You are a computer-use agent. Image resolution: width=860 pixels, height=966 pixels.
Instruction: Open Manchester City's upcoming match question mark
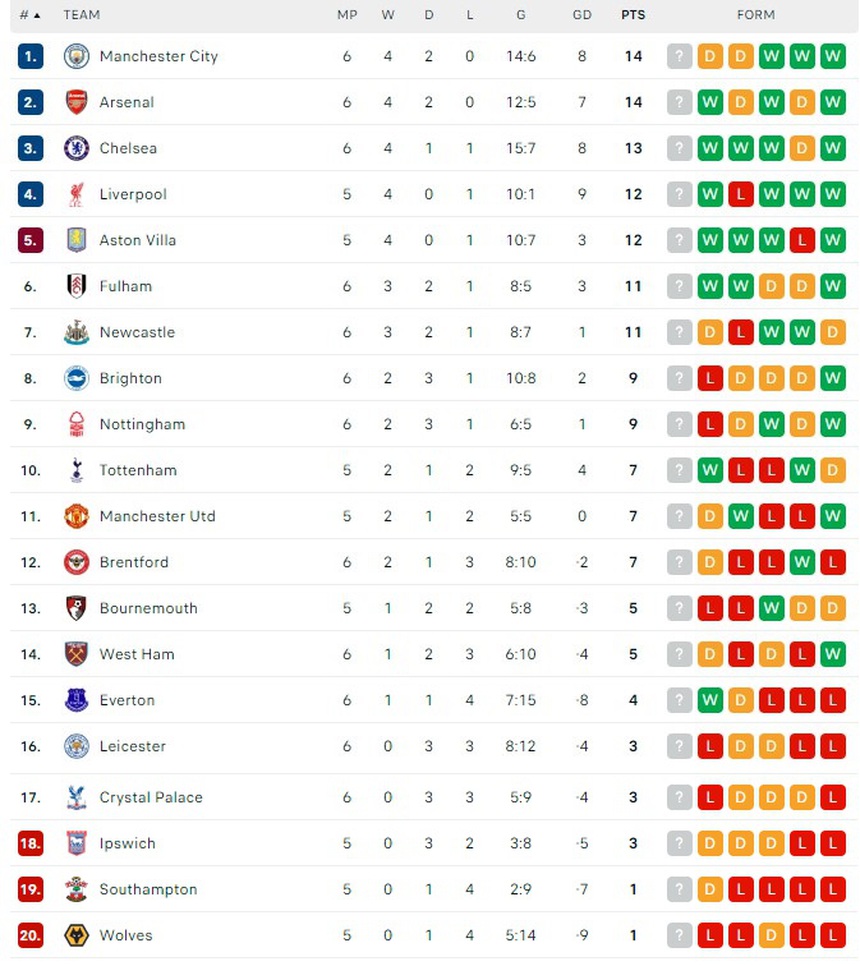(x=680, y=57)
